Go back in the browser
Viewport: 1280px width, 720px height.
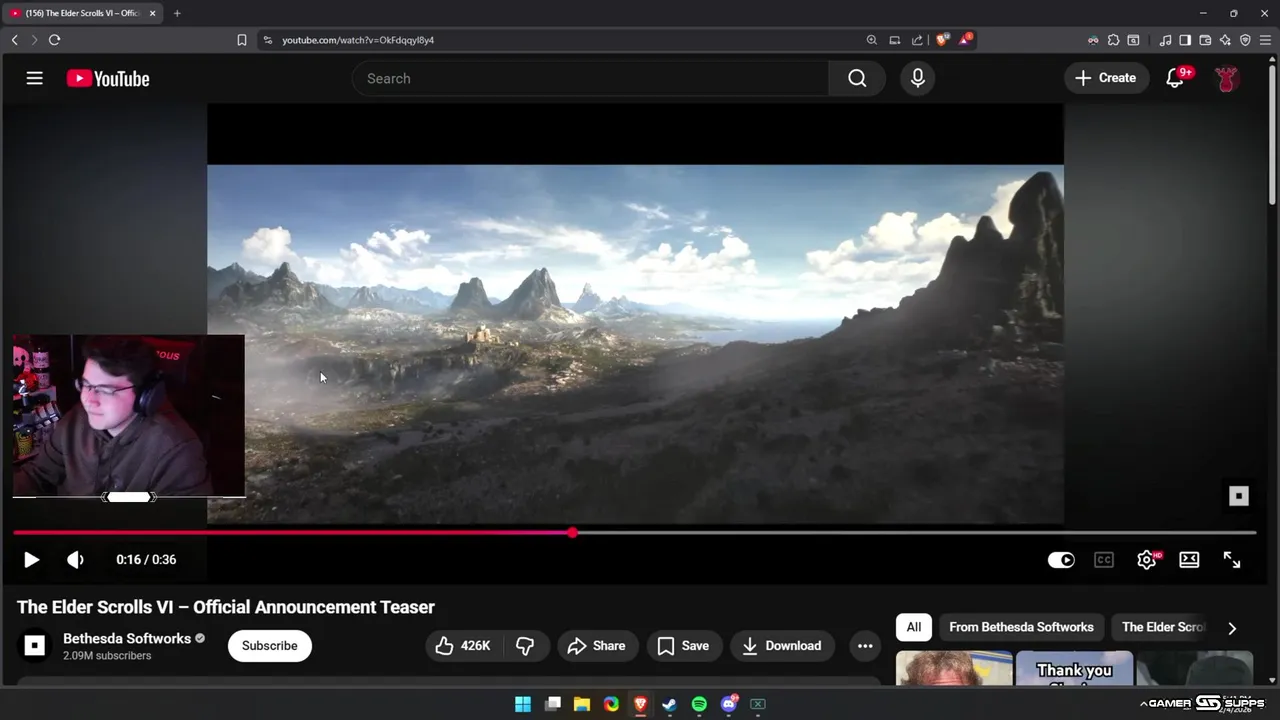coord(14,40)
